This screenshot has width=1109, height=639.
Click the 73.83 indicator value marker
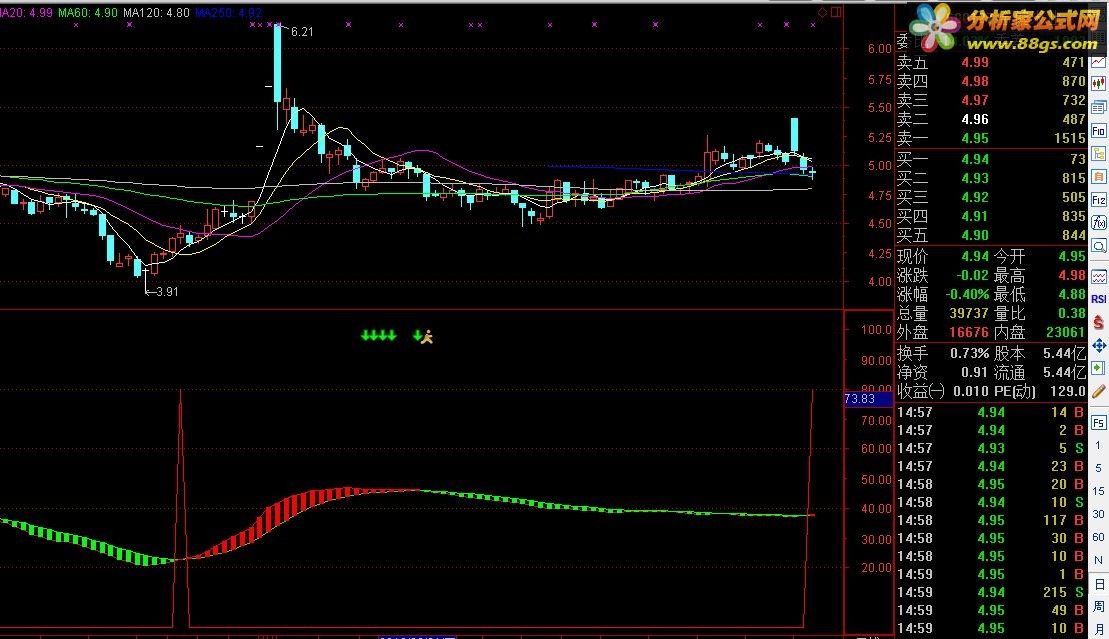[869, 398]
